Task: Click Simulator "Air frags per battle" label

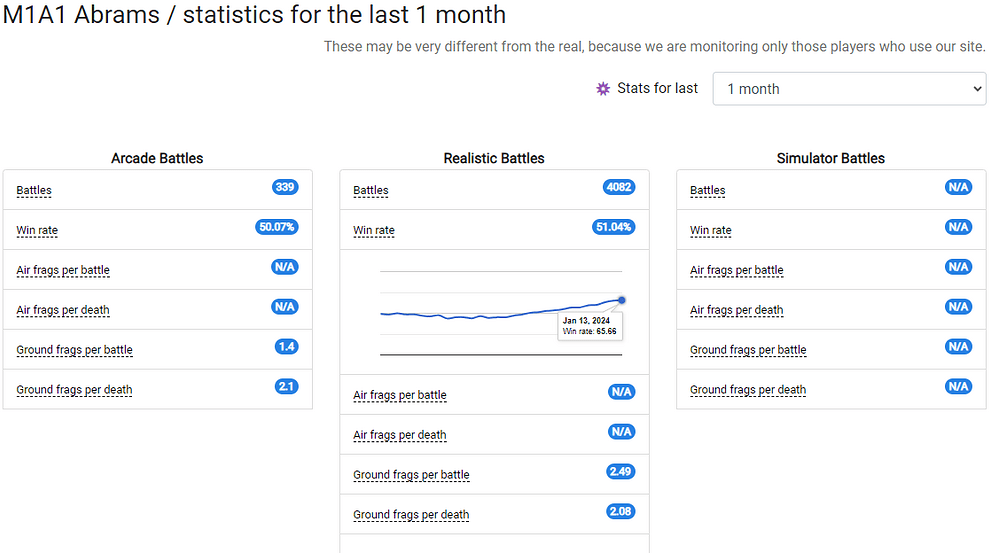Action: click(737, 270)
